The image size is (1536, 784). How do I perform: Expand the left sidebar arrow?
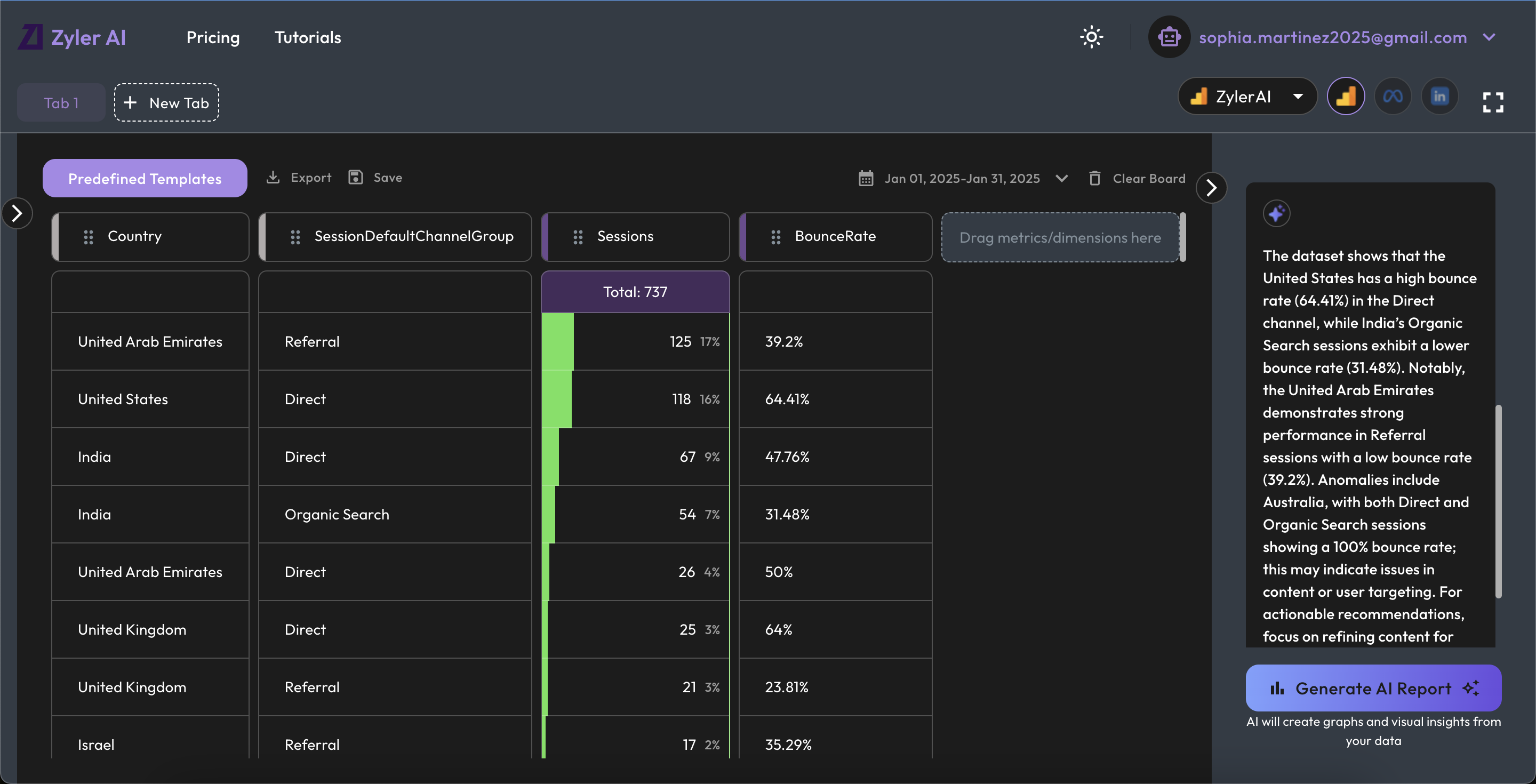coord(17,213)
